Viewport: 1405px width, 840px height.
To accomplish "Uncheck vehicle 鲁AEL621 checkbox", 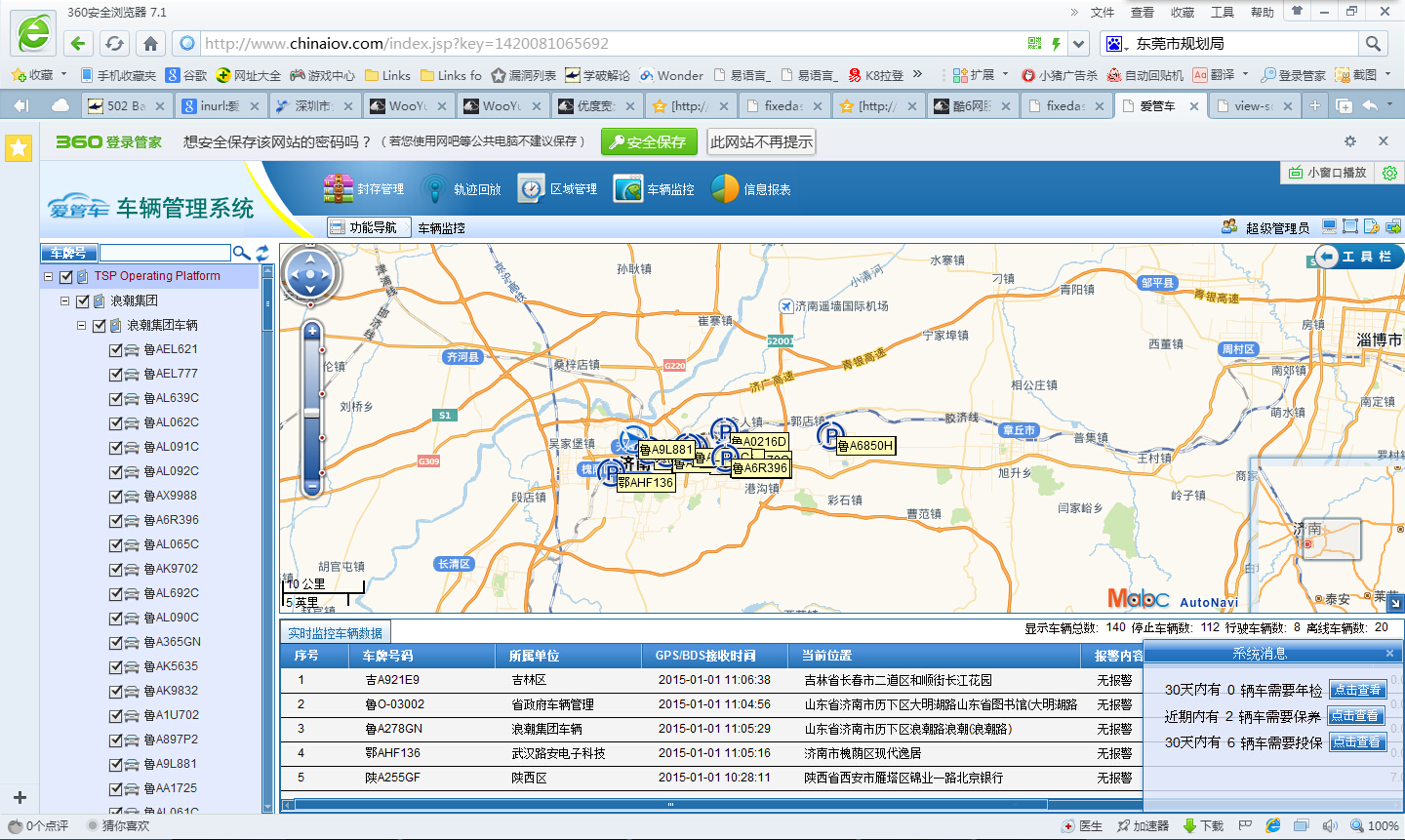I will [116, 349].
